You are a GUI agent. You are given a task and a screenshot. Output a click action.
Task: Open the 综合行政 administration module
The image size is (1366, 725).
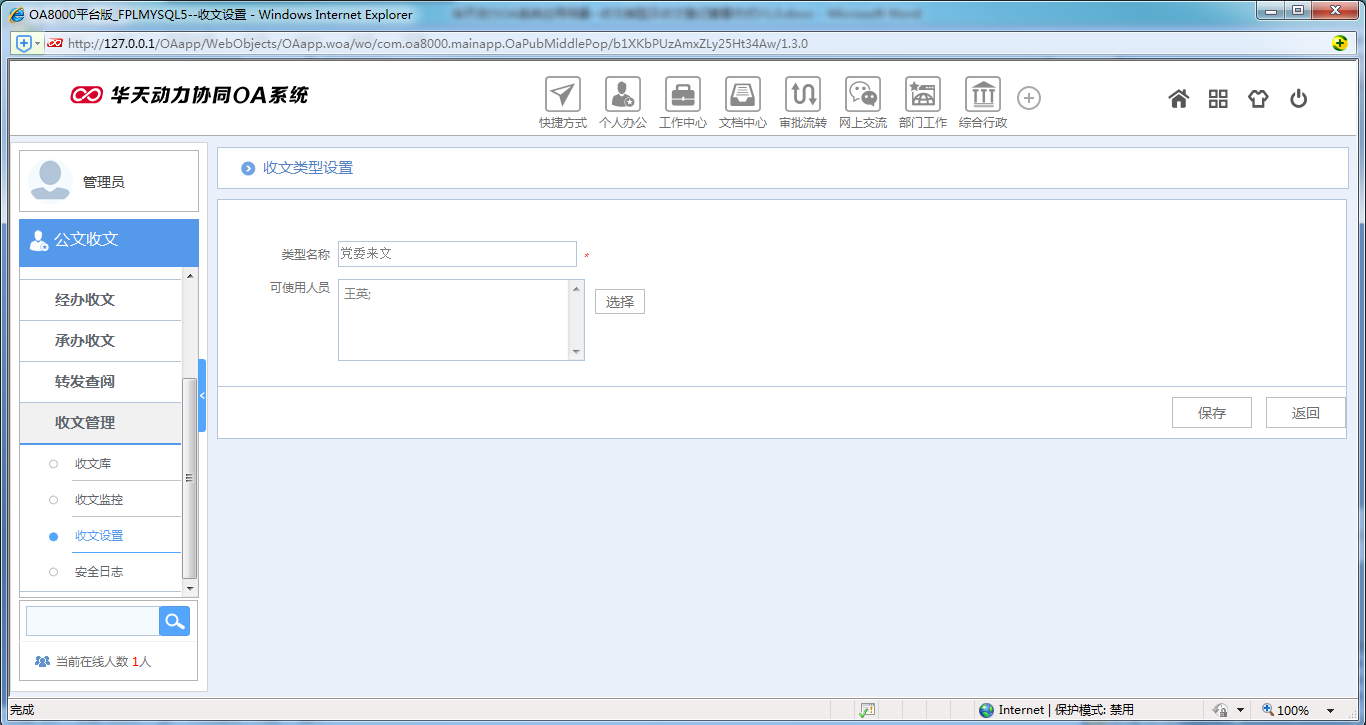(982, 98)
